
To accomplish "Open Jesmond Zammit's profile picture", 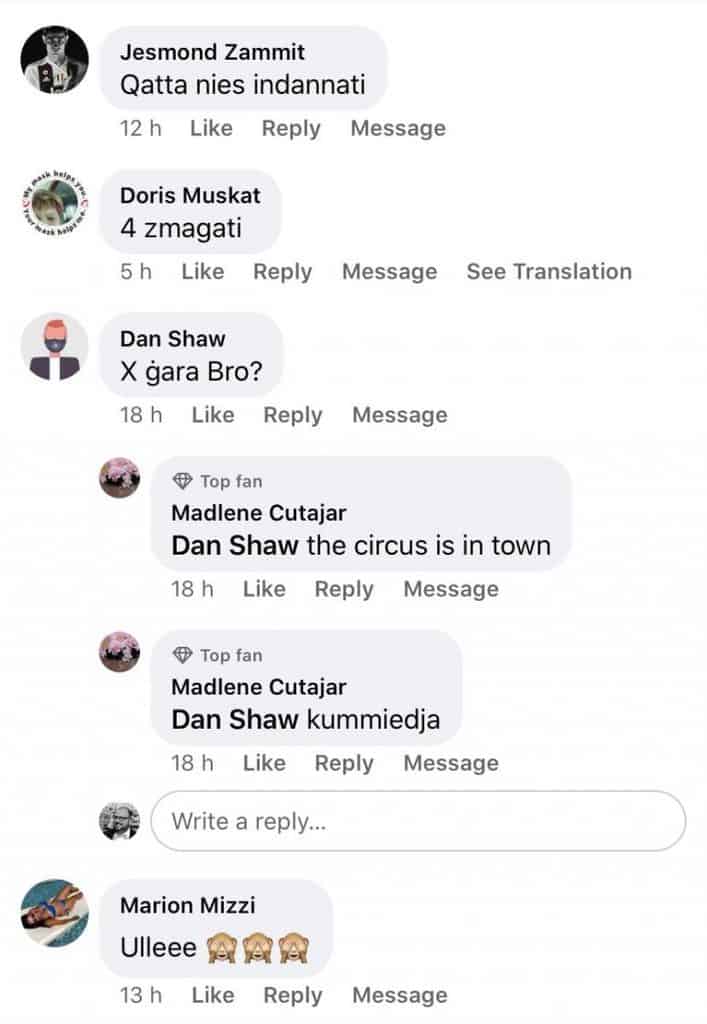I will pyautogui.click(x=55, y=59).
